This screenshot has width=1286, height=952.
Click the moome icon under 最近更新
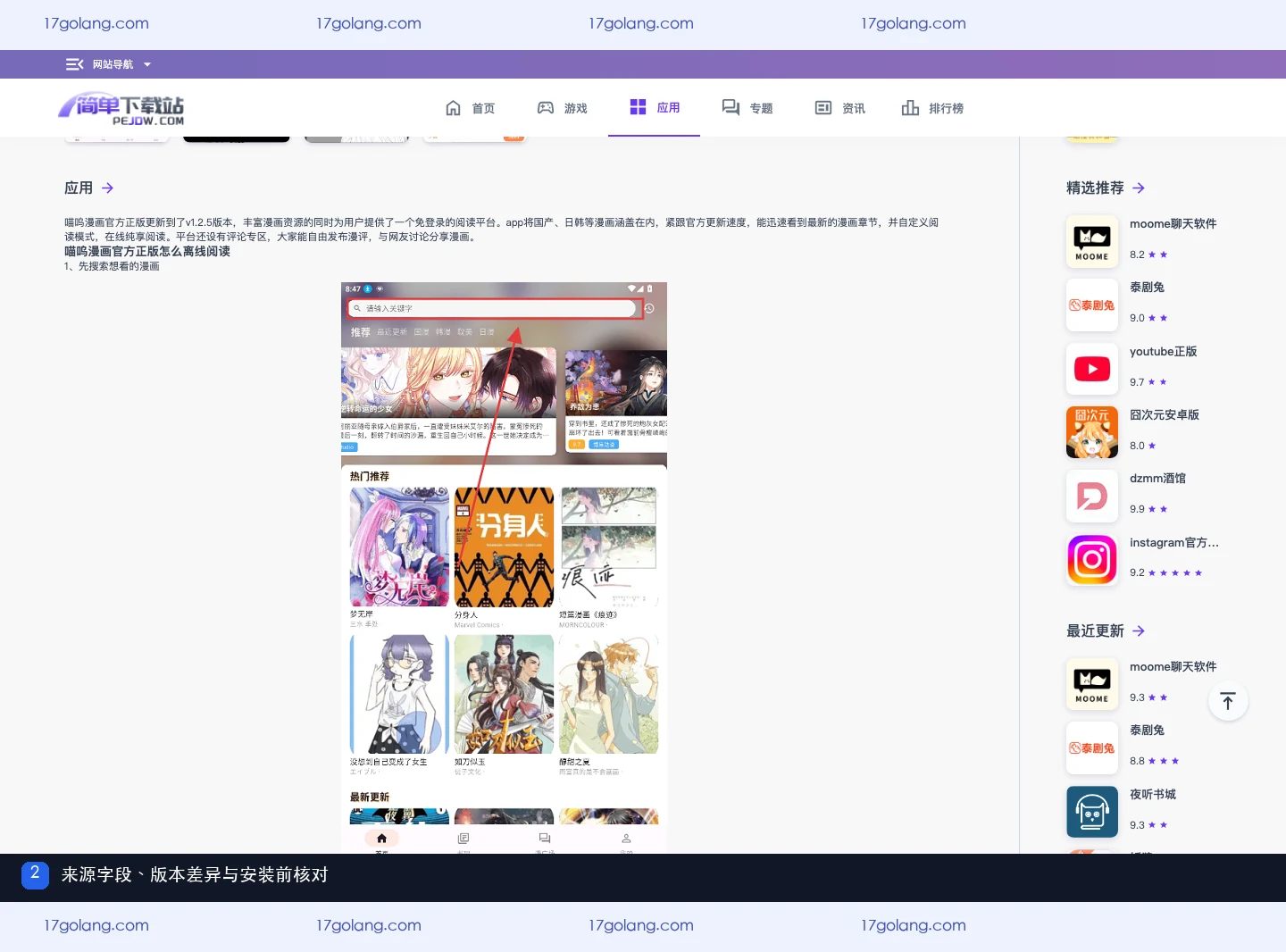pos(1092,685)
